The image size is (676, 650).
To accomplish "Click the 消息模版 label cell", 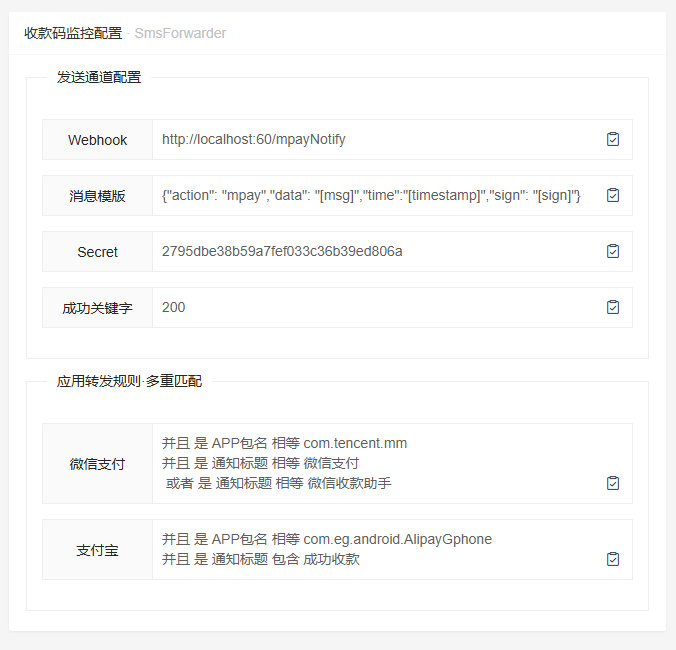I will click(97, 196).
